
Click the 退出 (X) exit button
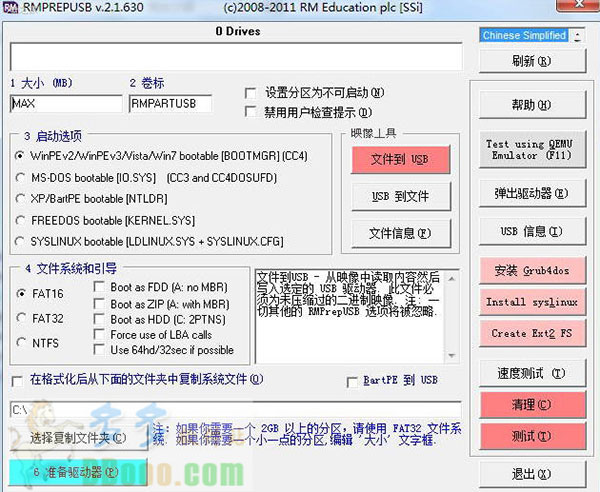click(x=532, y=474)
